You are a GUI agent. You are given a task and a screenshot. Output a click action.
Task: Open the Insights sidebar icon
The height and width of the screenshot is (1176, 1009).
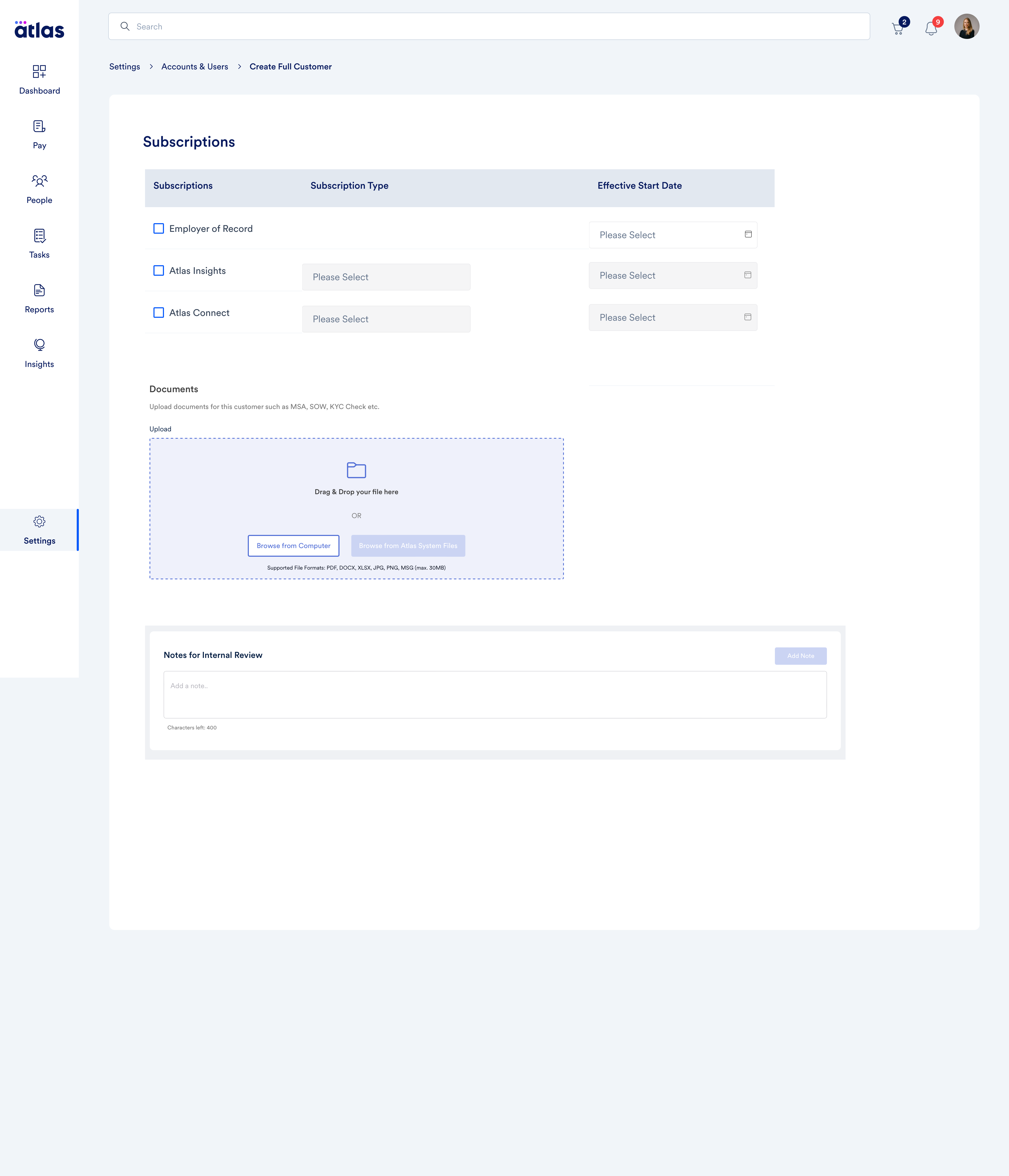(39, 345)
